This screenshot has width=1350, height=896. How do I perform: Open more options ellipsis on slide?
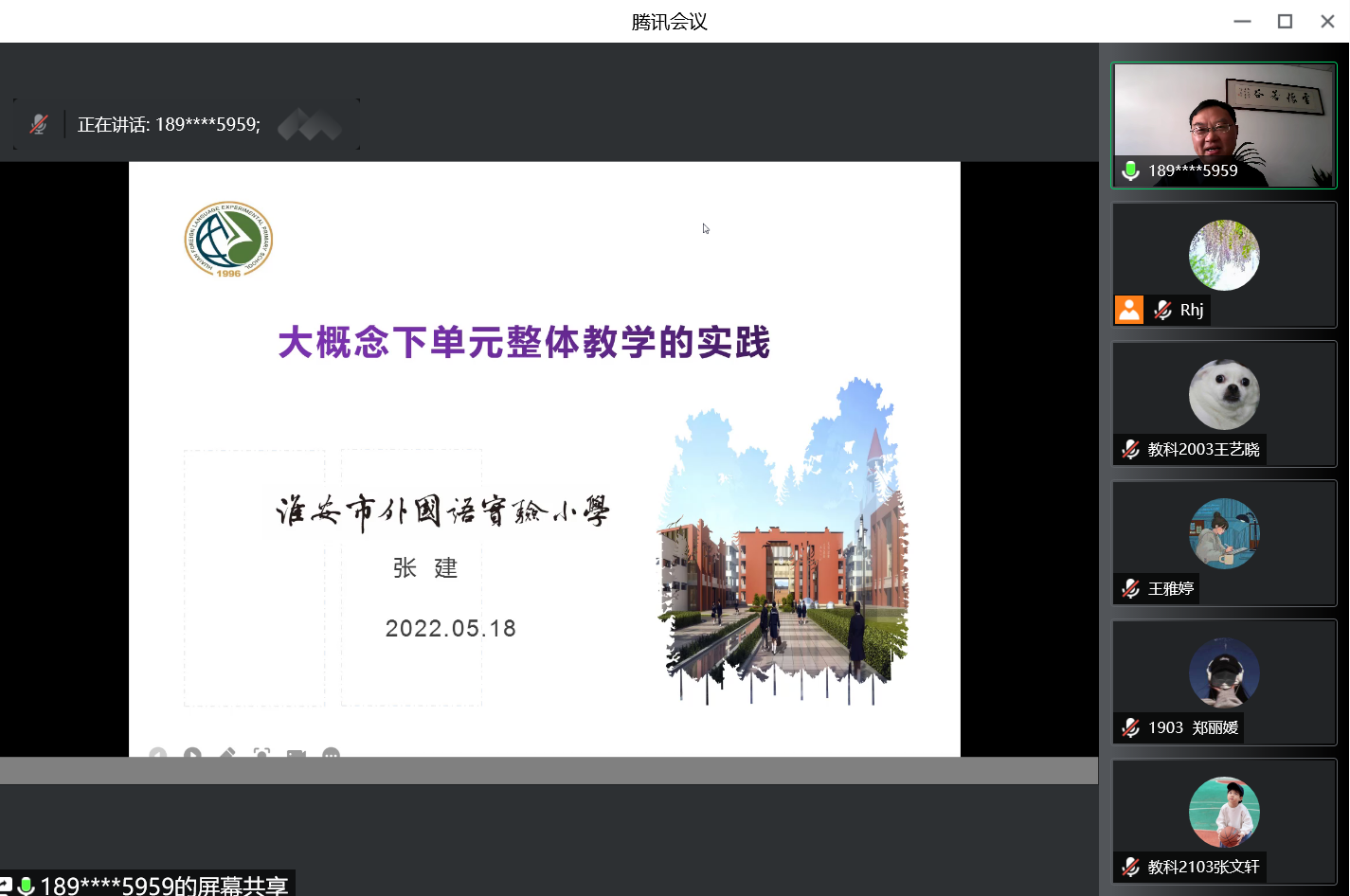[x=331, y=754]
